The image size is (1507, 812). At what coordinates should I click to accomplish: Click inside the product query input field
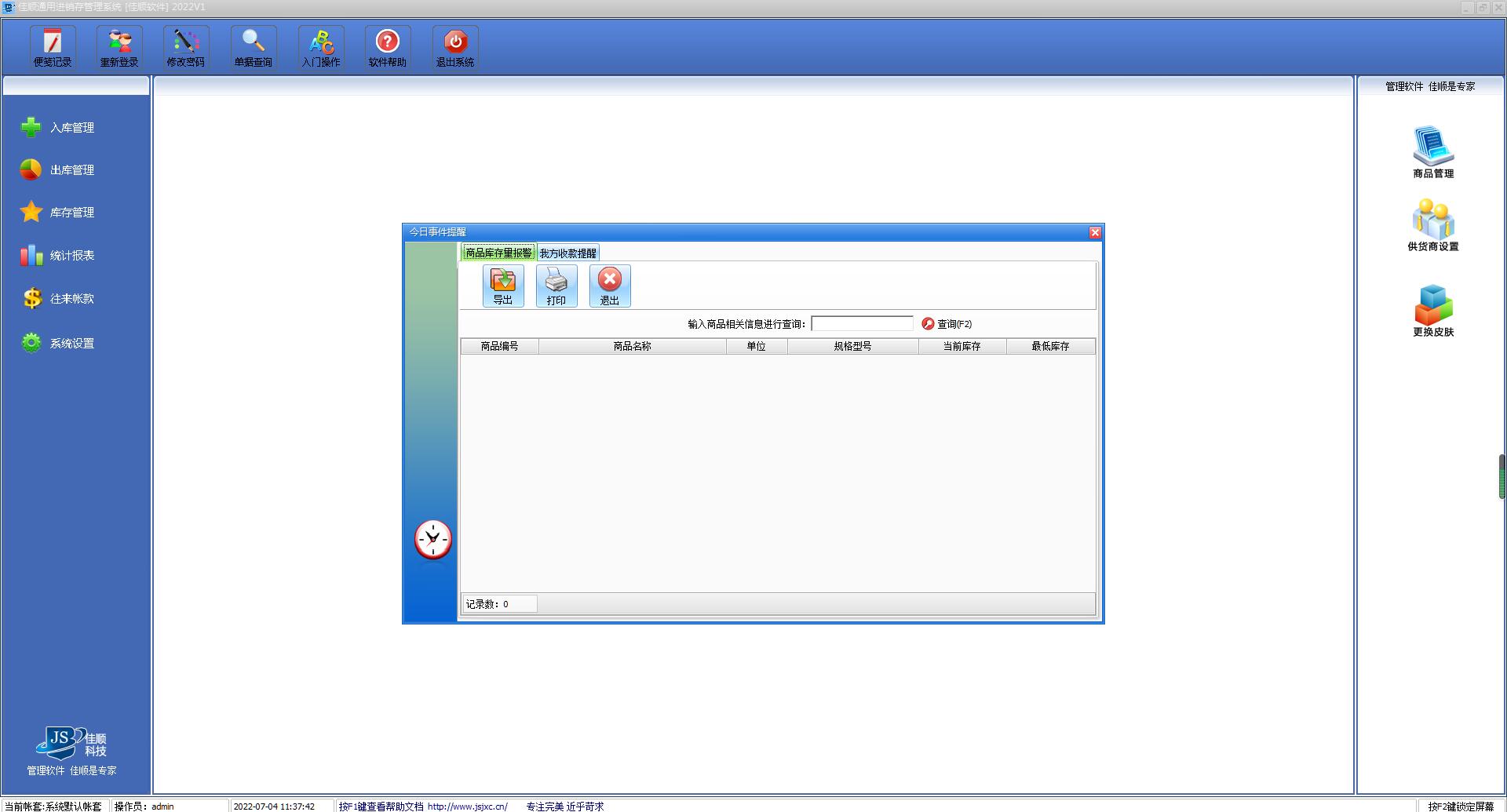coord(861,322)
